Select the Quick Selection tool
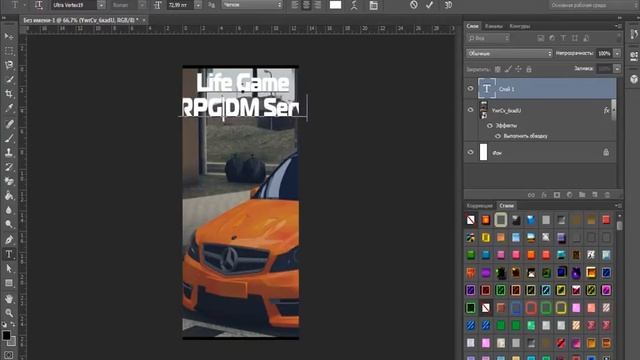 9,79
